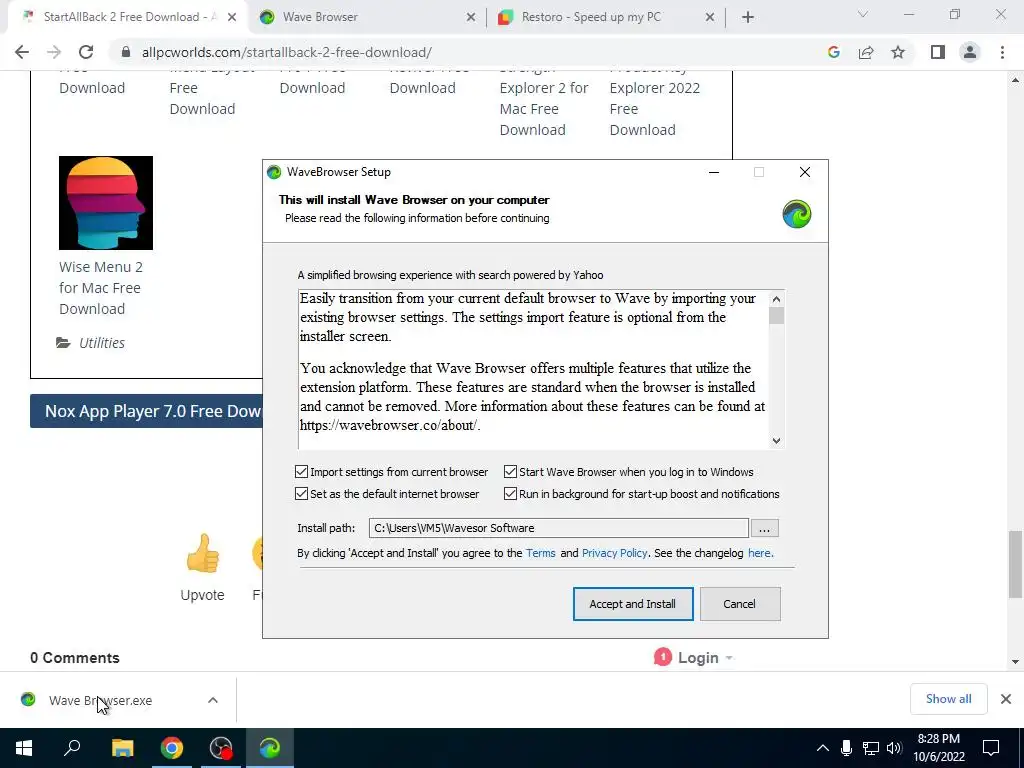Browse install path with the ... button
1024x768 pixels.
tap(764, 528)
